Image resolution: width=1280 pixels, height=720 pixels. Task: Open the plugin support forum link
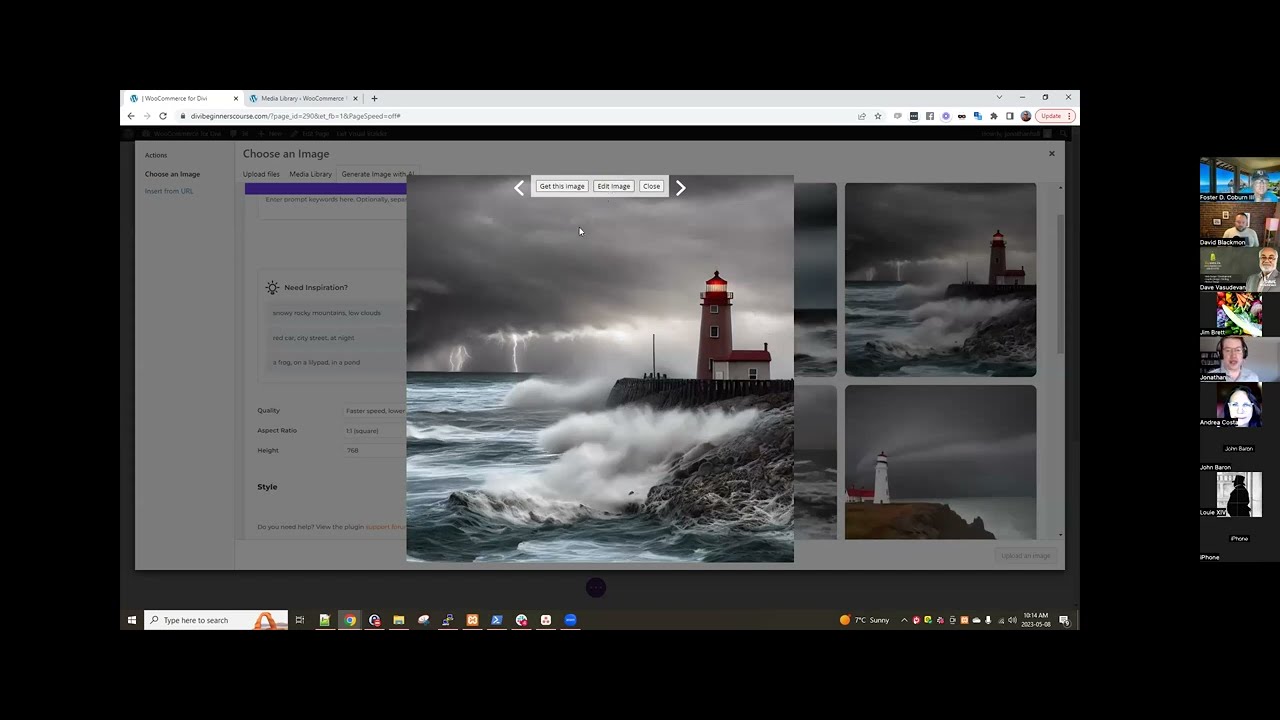(x=385, y=527)
